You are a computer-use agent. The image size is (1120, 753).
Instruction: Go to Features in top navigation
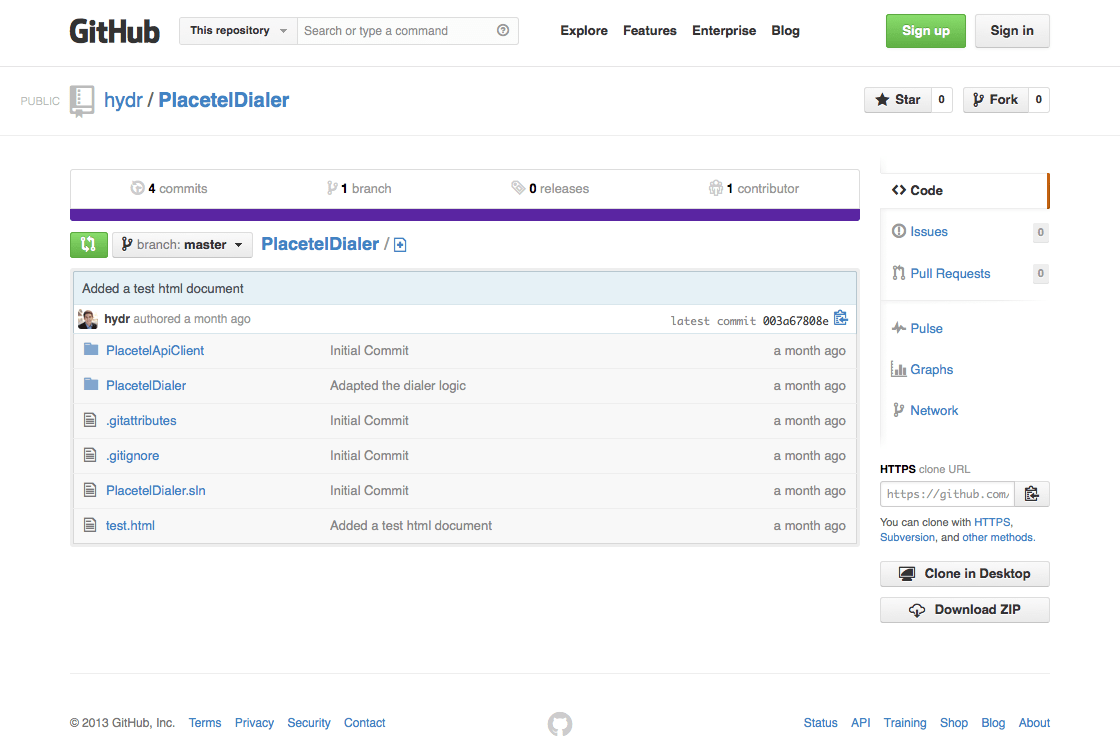pos(649,31)
